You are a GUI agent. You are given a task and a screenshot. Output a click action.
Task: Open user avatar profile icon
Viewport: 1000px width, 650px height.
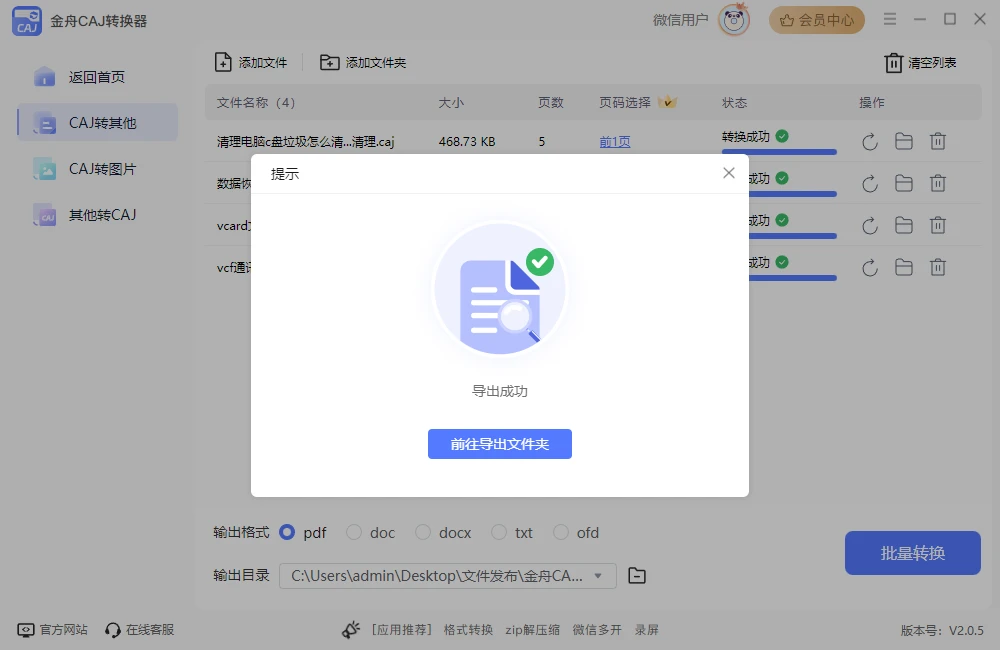734,20
